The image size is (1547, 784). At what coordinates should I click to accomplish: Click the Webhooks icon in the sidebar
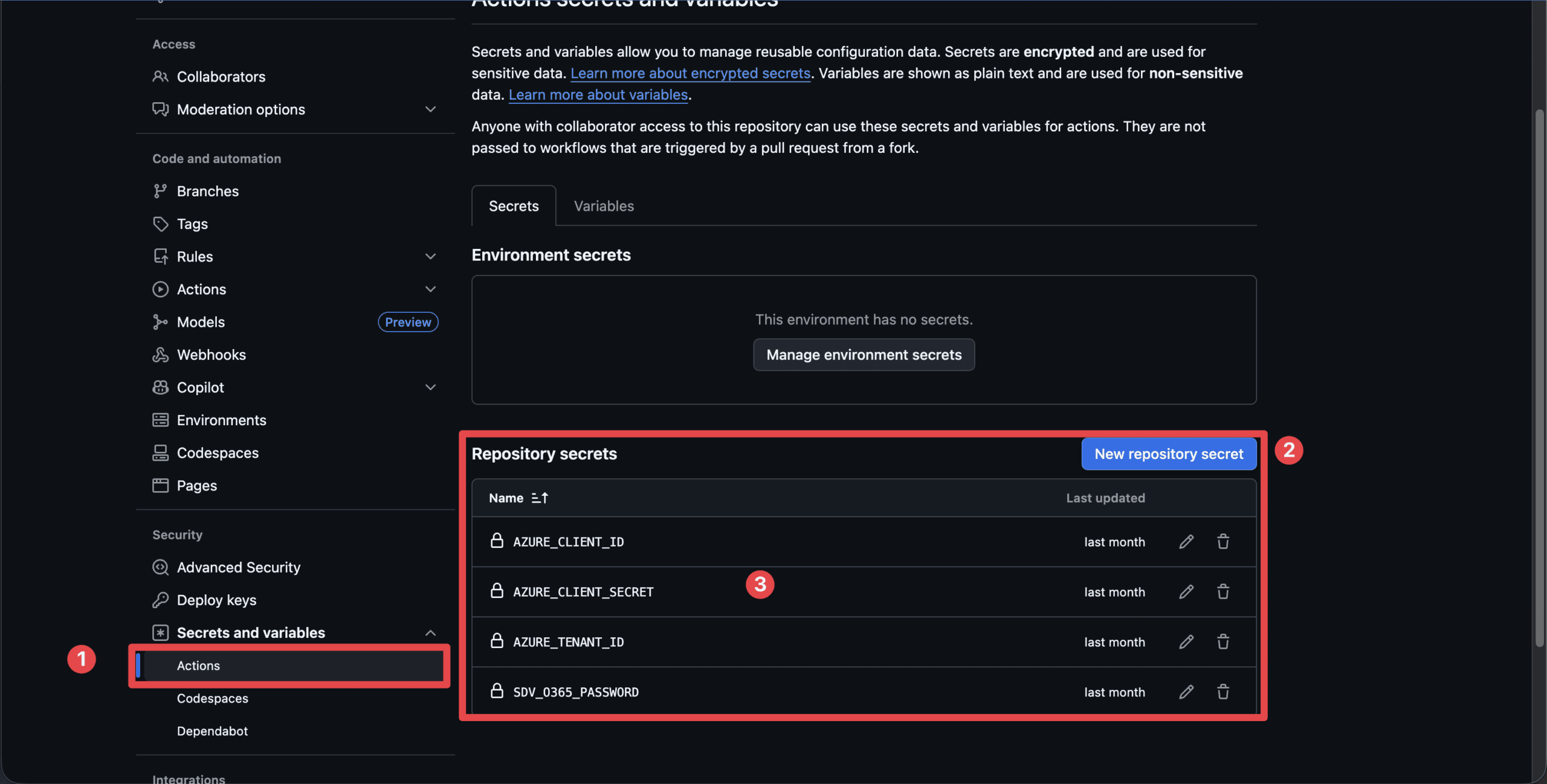[160, 355]
